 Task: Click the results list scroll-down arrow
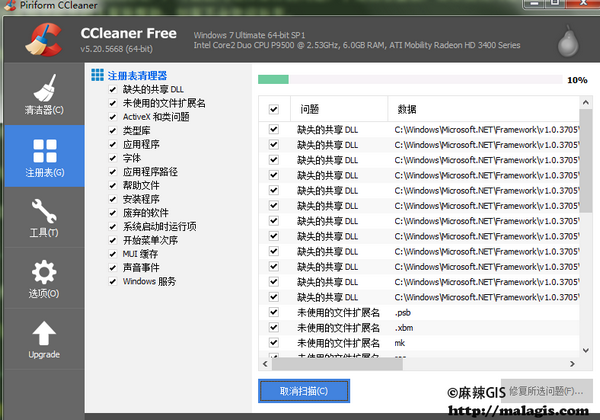coord(586,350)
